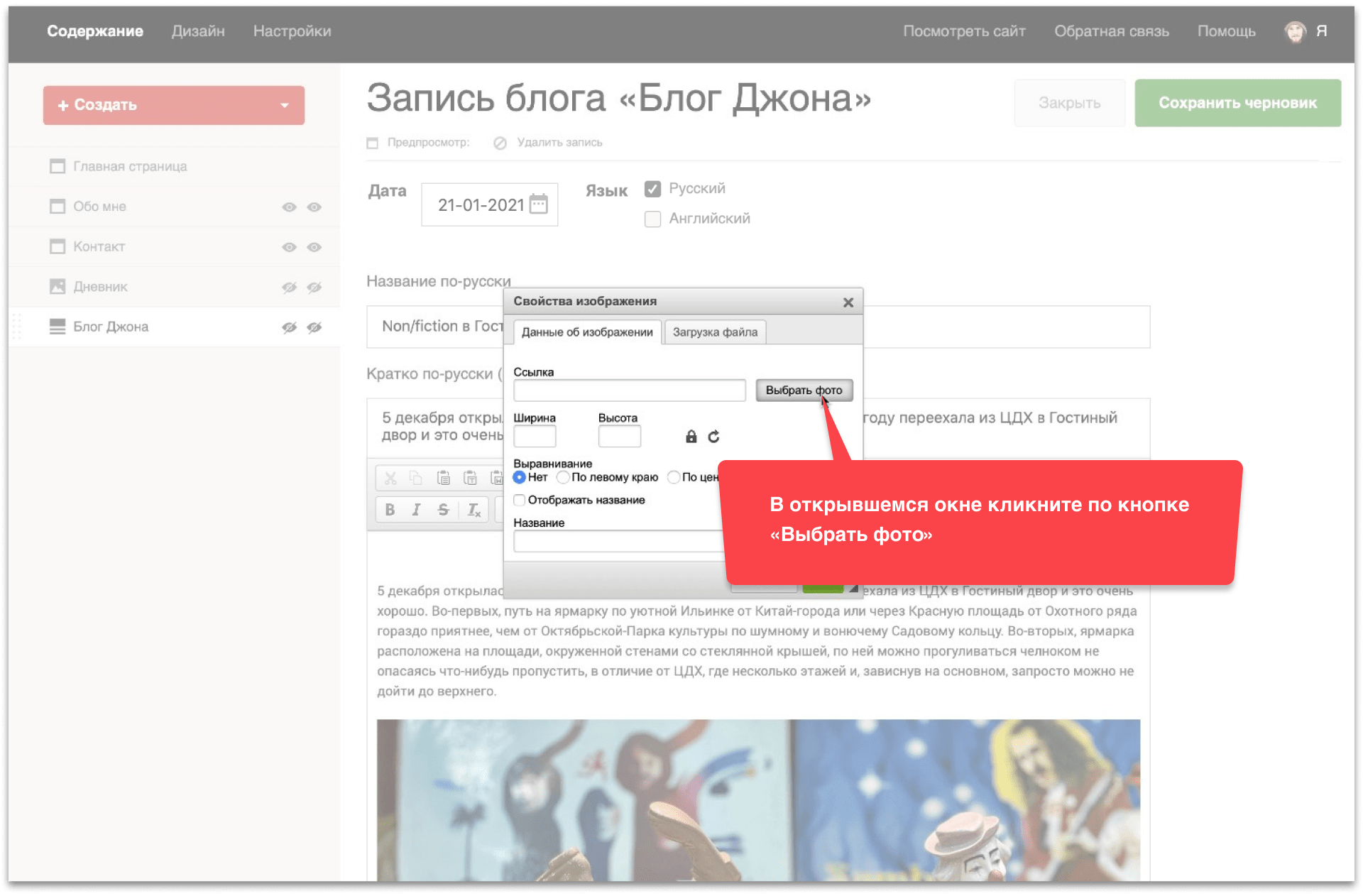Click the Strikethrough formatting icon
The height and width of the screenshot is (896, 1363).
(x=444, y=510)
